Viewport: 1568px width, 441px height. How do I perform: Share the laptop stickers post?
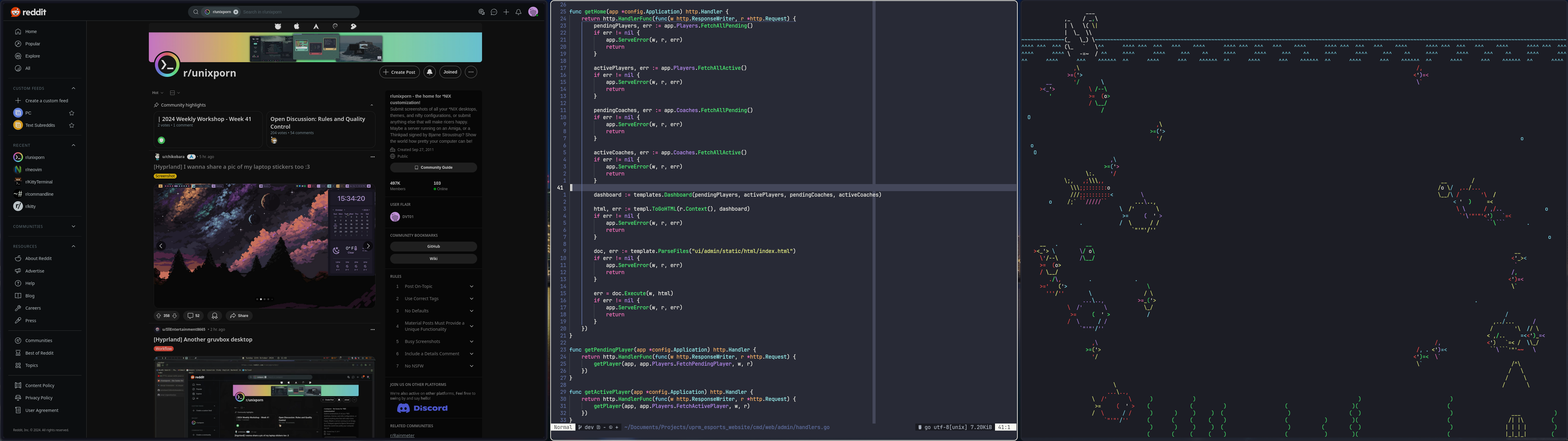[239, 315]
